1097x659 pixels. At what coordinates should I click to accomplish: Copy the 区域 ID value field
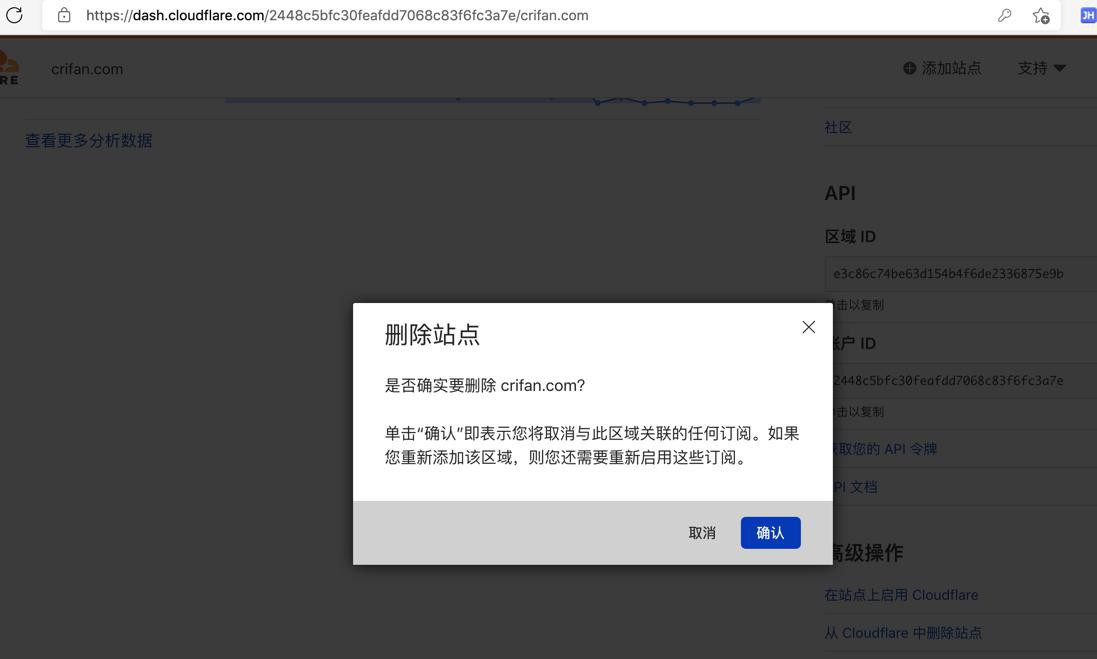(x=961, y=274)
